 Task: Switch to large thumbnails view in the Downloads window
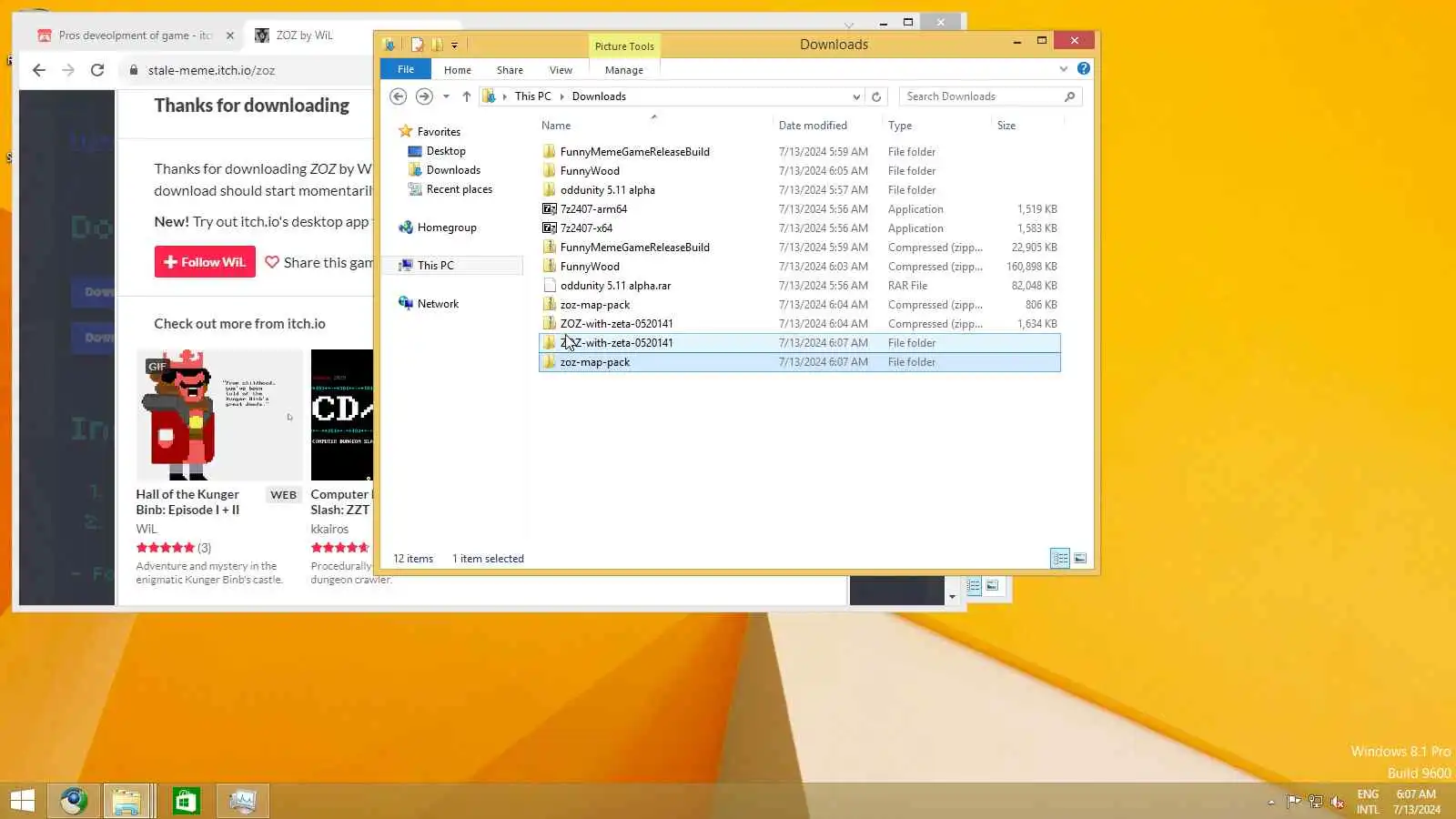tap(1080, 559)
